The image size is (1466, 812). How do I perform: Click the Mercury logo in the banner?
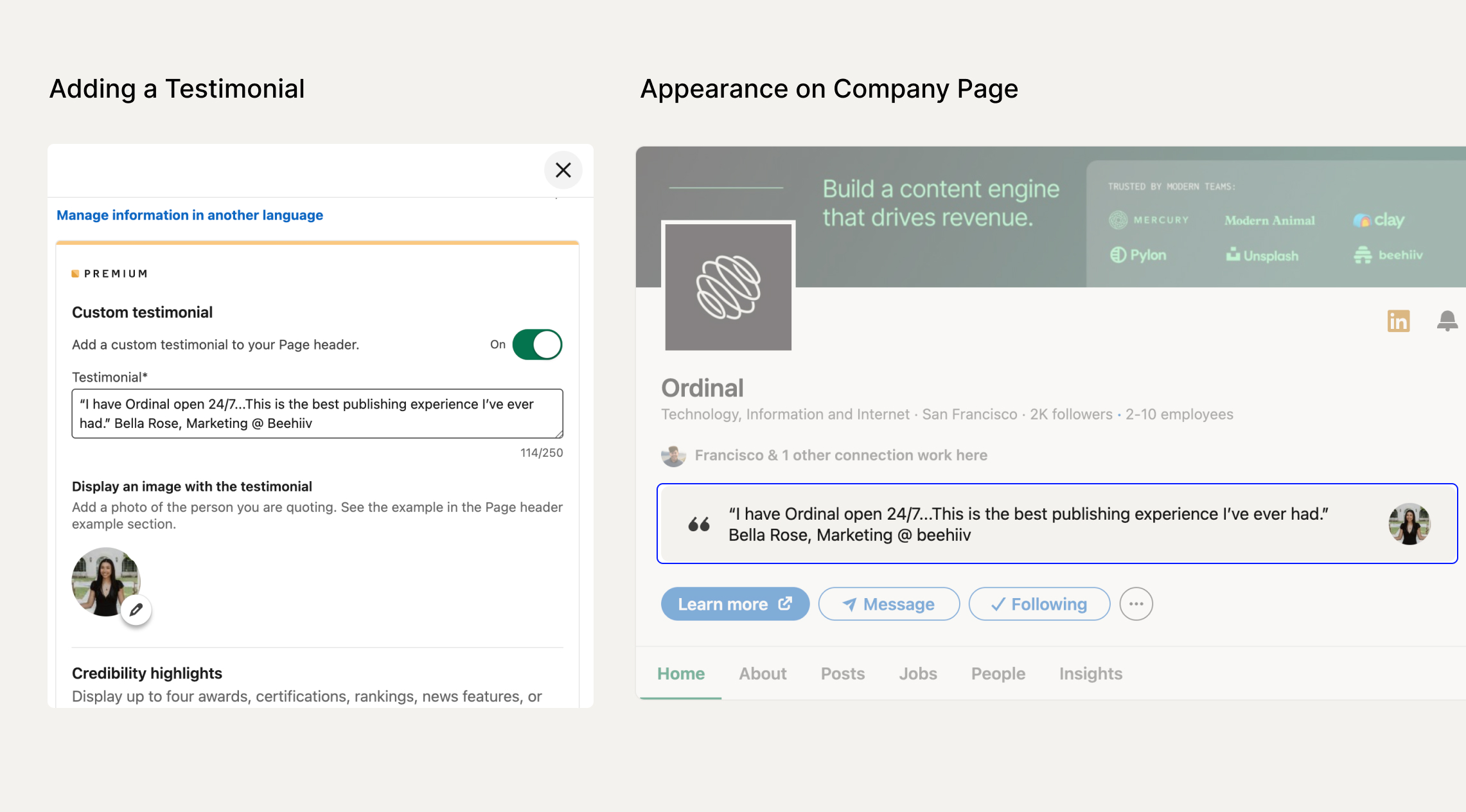[x=1150, y=220]
